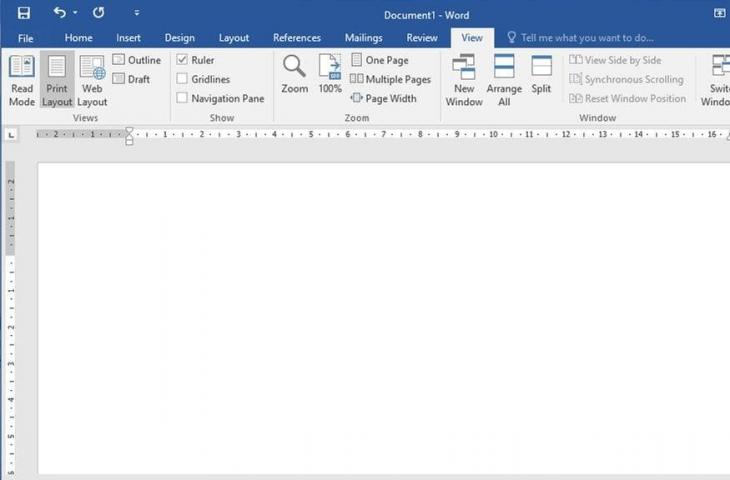Open Switch Windows dropdown

click(x=716, y=80)
